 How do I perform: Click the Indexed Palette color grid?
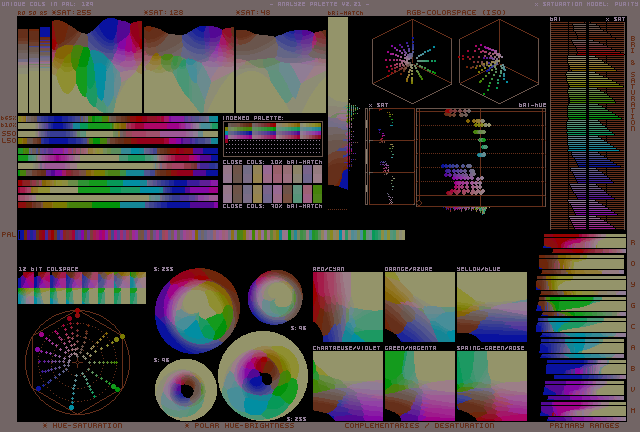point(272,134)
